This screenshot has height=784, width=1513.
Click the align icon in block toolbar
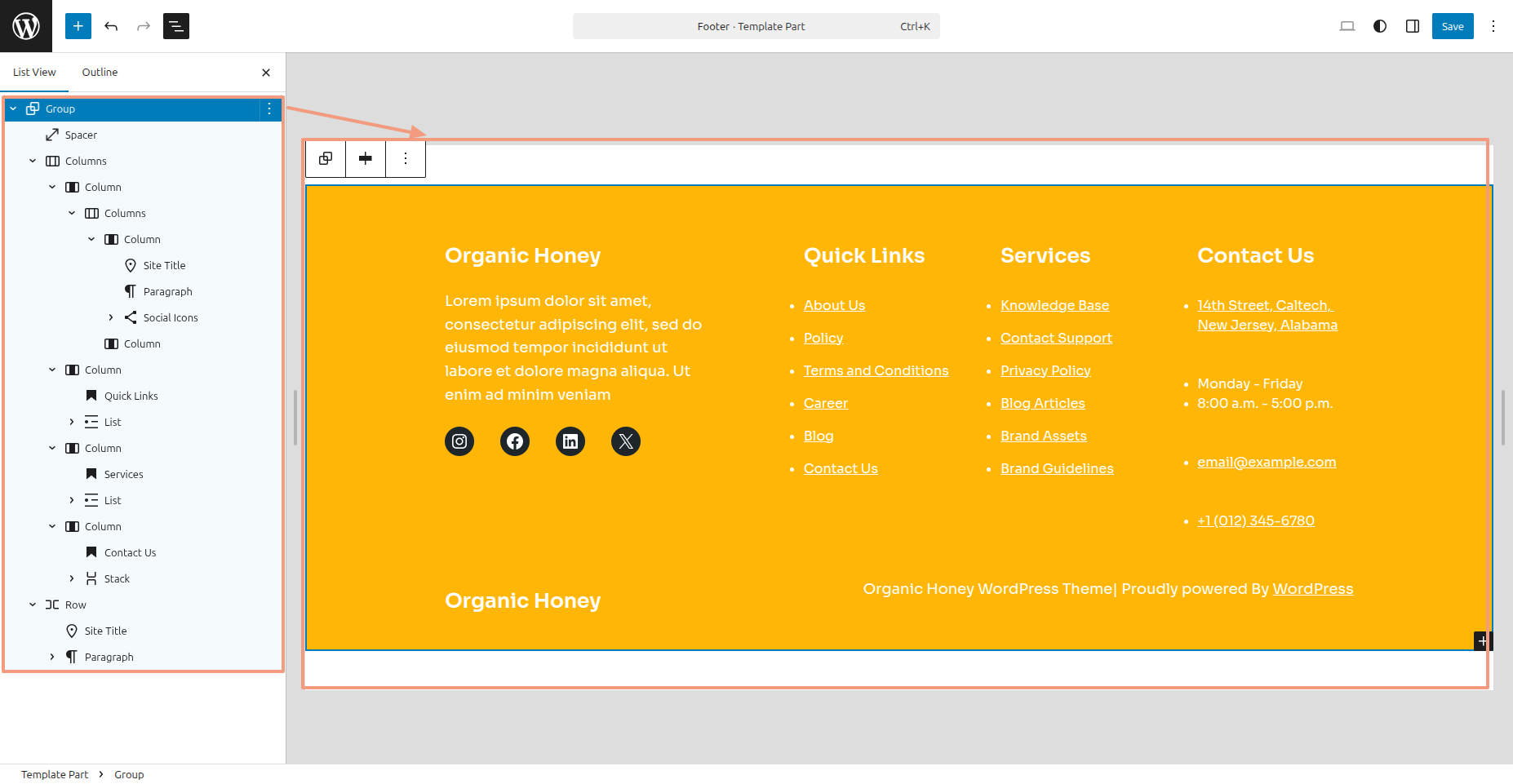(x=366, y=158)
